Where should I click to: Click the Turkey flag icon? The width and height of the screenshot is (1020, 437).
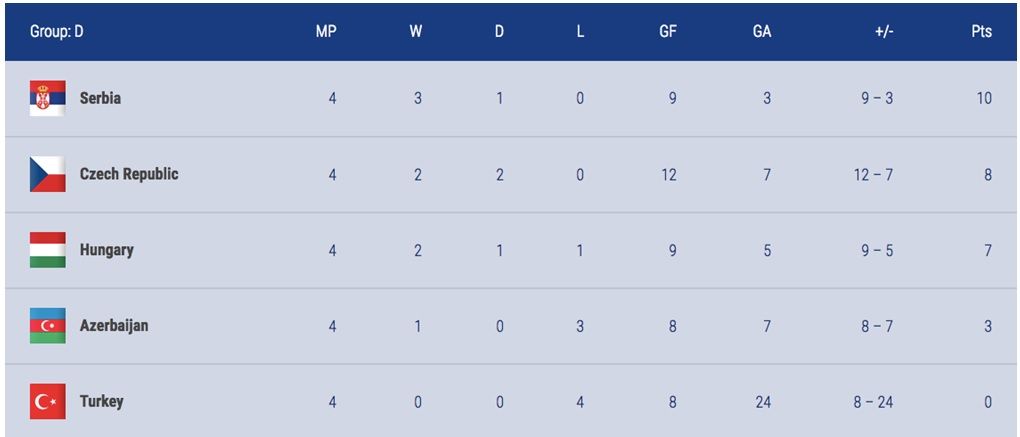[x=47, y=401]
